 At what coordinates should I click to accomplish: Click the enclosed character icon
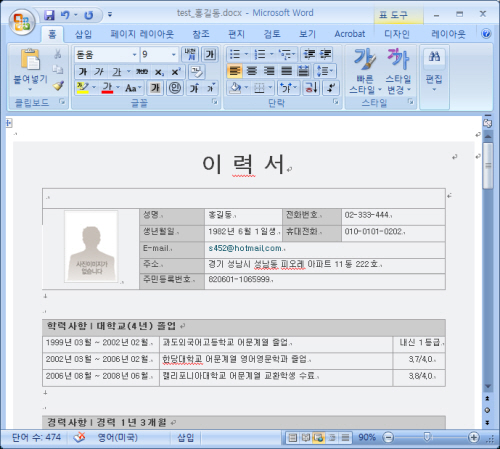pyautogui.click(x=175, y=88)
